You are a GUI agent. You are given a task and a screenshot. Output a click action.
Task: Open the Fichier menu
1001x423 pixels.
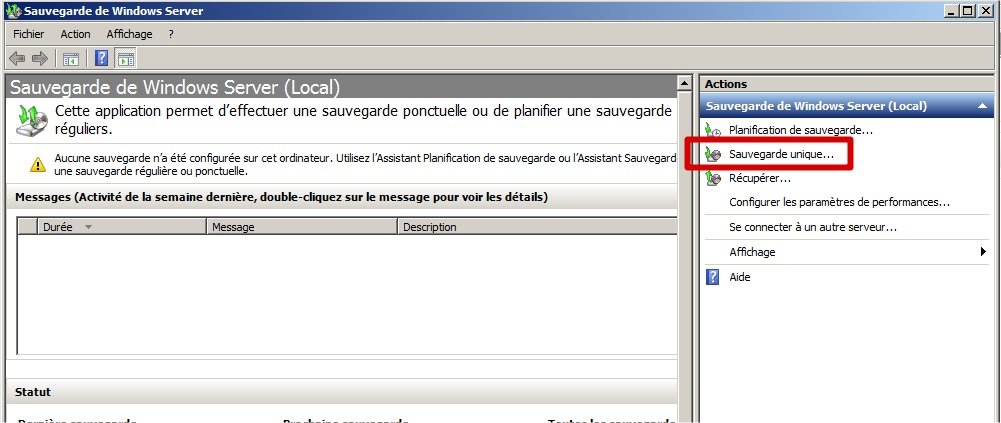coord(29,34)
